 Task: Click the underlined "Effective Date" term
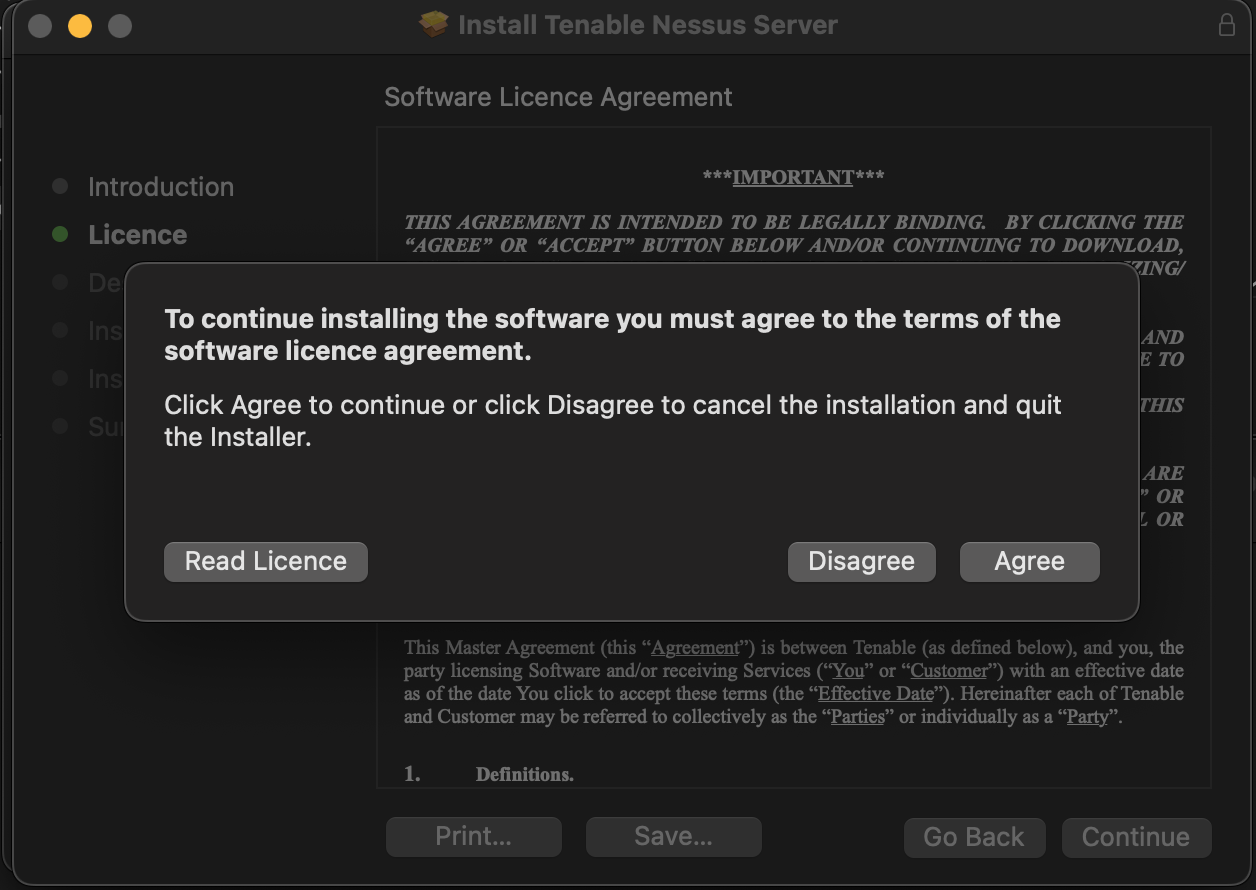tap(875, 694)
